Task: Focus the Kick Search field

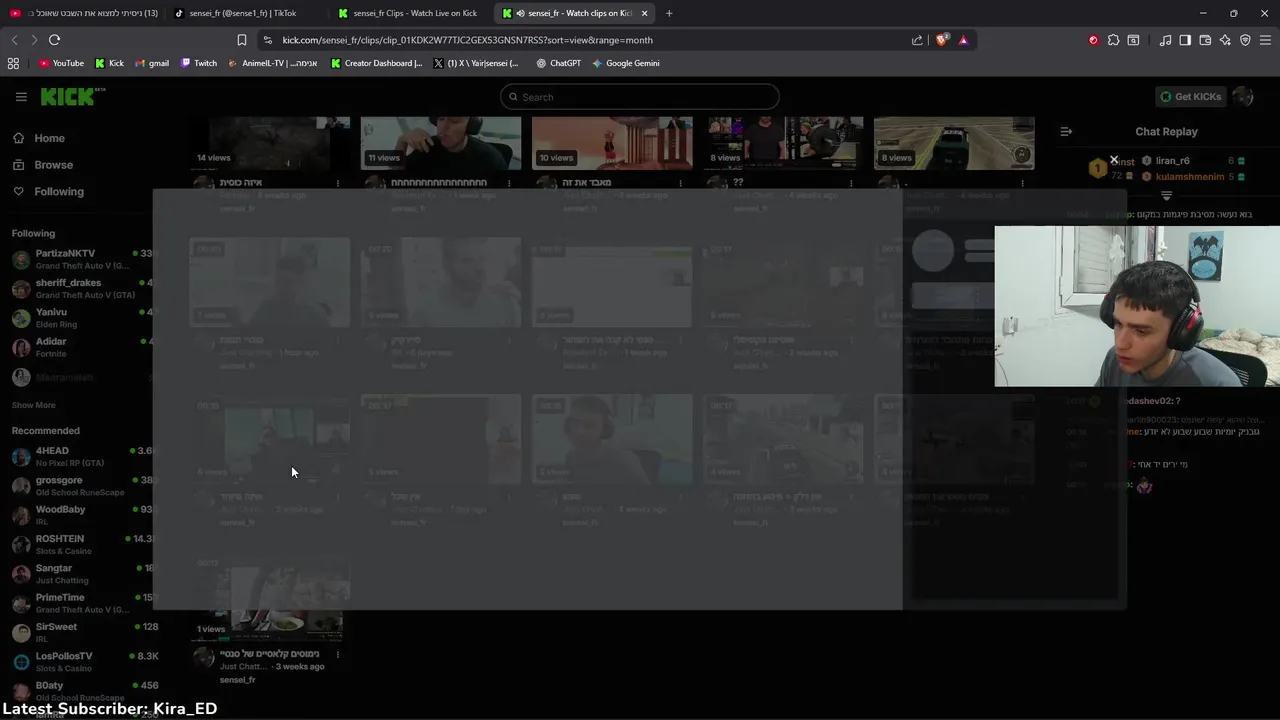Action: 640,97
